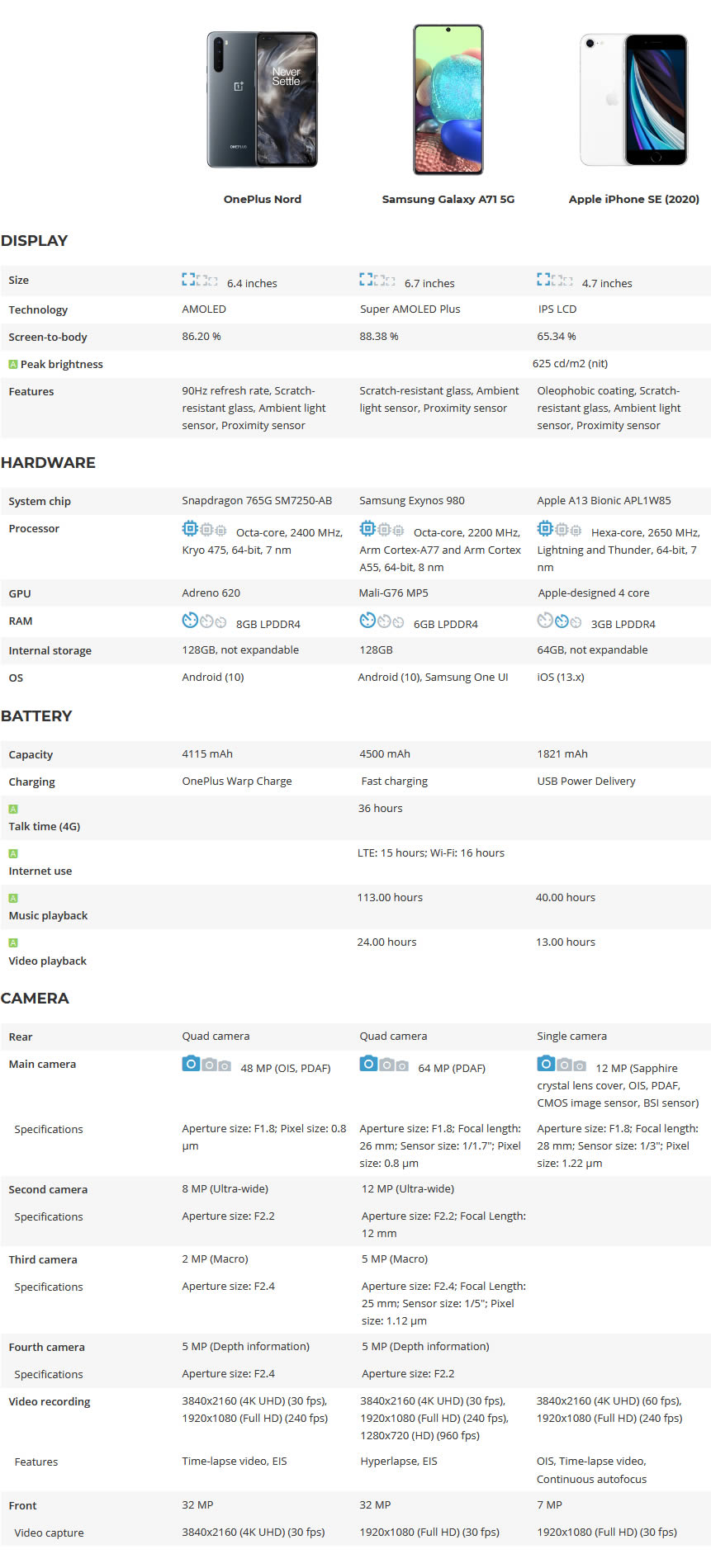Click the Galaxy A71 5G screen size icon
The image size is (711, 1568).
coord(377,281)
